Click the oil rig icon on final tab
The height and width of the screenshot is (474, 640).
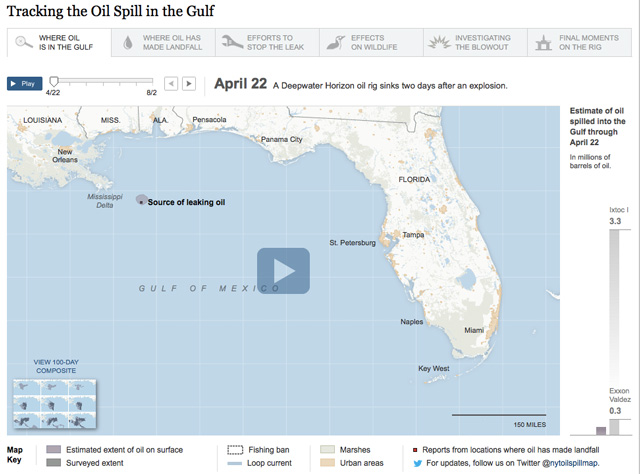coord(543,42)
